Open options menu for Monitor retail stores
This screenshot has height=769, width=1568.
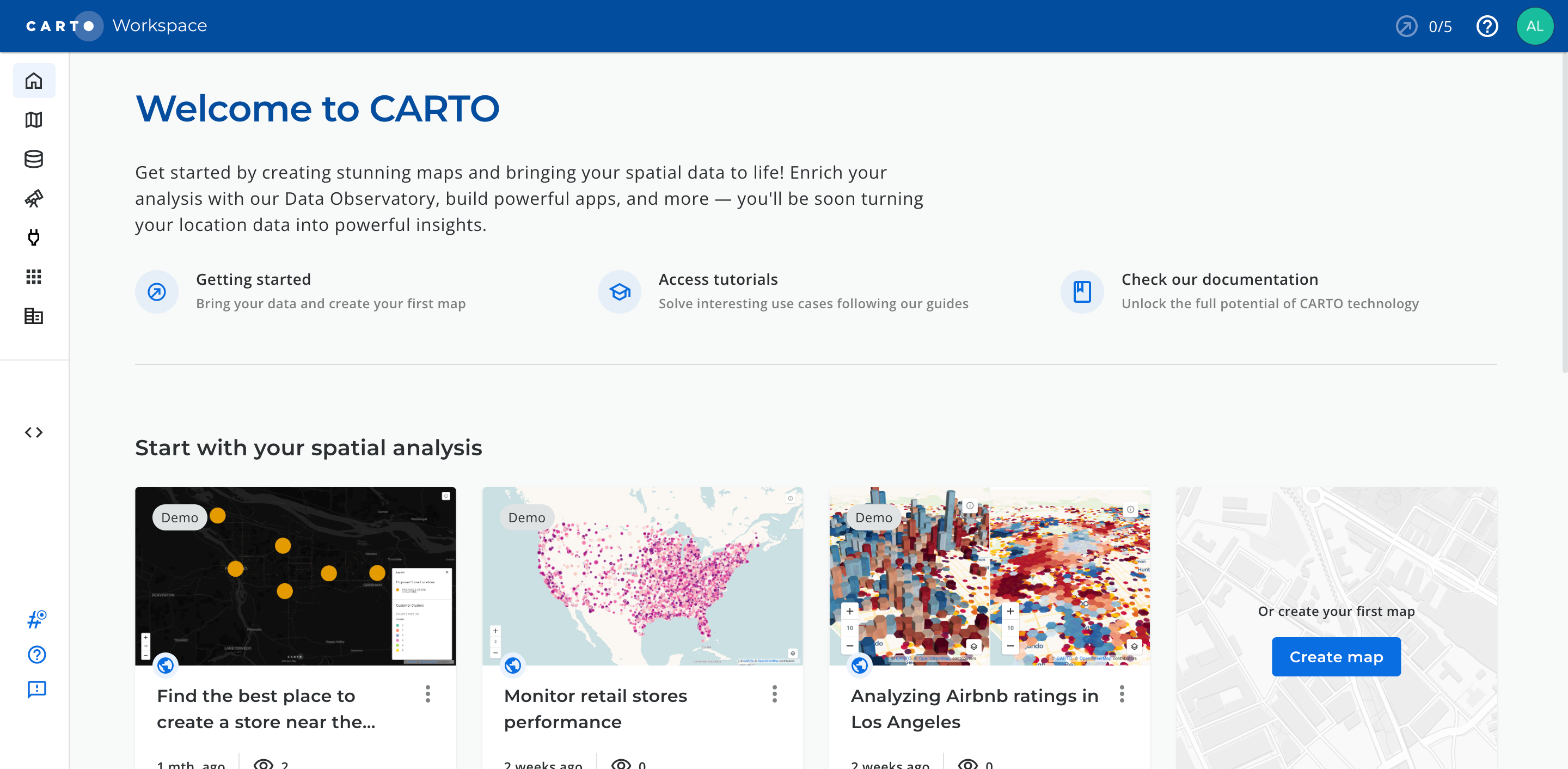click(x=774, y=694)
